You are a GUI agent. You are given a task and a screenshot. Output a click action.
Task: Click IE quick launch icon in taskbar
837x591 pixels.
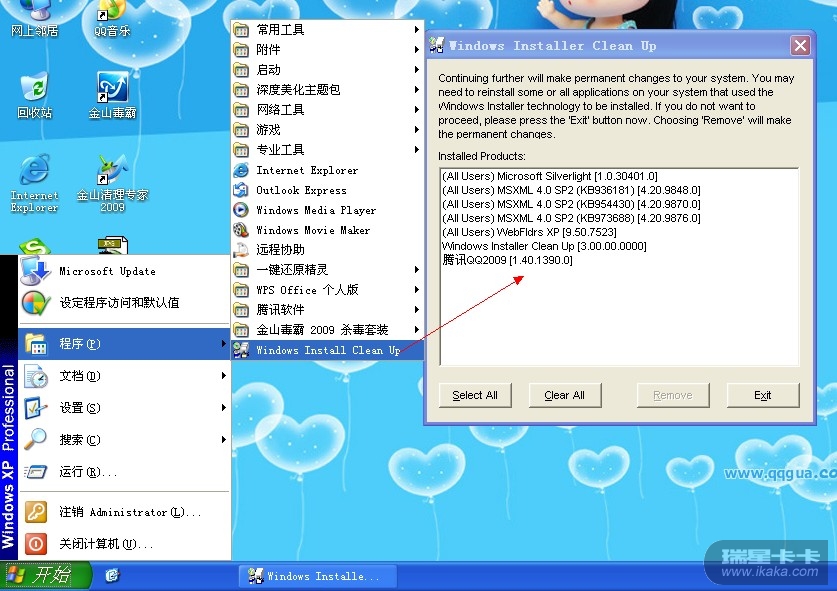[x=112, y=576]
